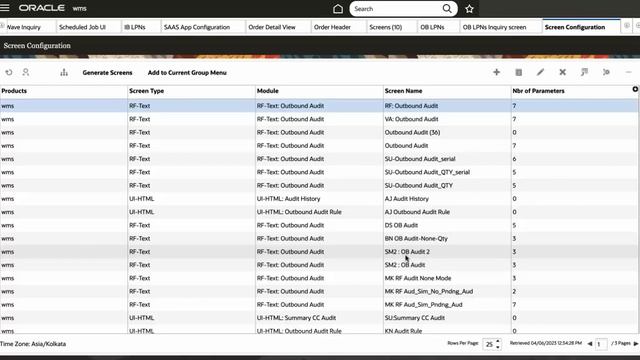Increase Rows Per Page value
Image resolution: width=640 pixels, height=360 pixels.
coord(498,341)
